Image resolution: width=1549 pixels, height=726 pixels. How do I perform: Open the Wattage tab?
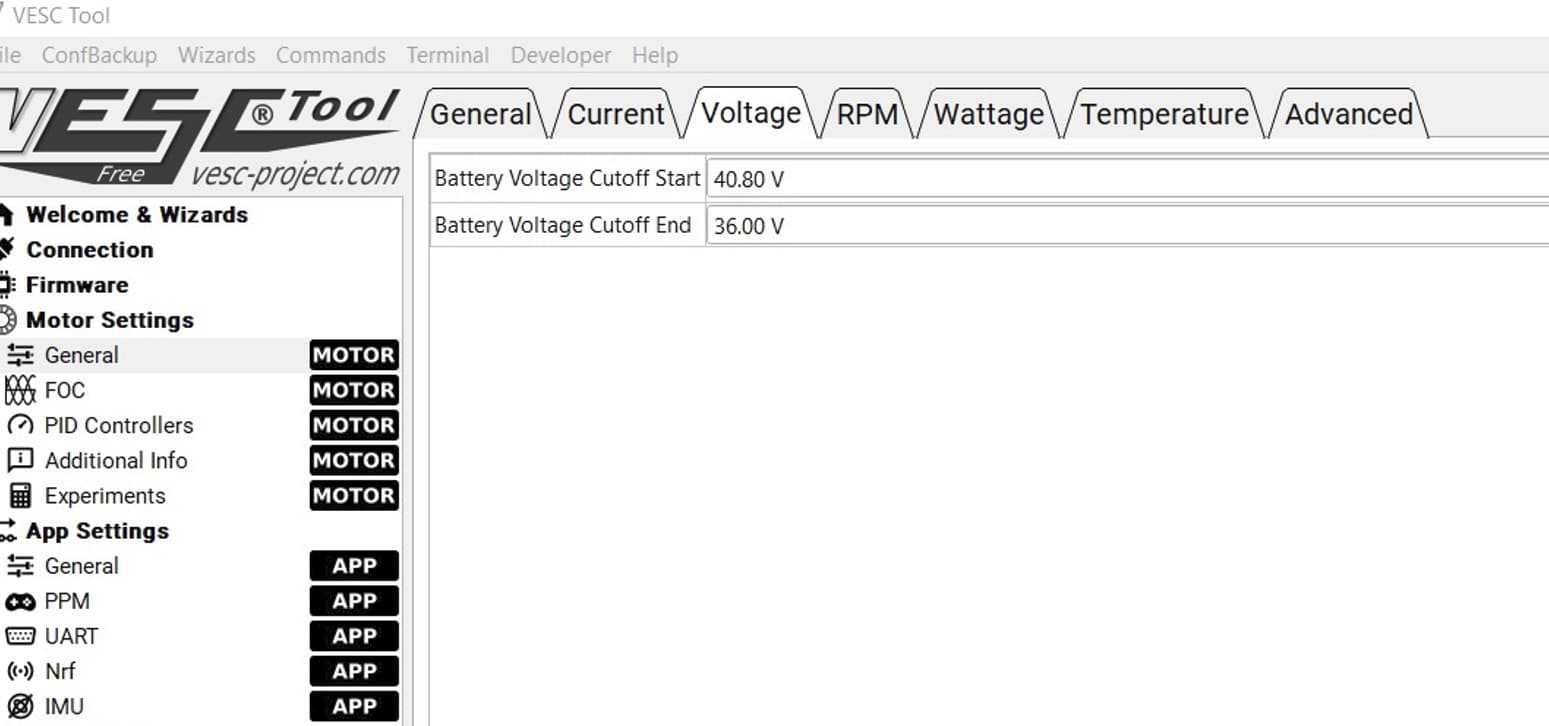(x=989, y=114)
